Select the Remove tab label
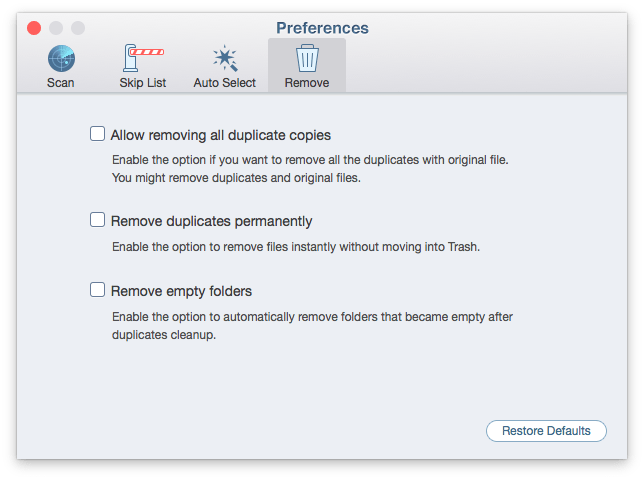 (x=307, y=83)
